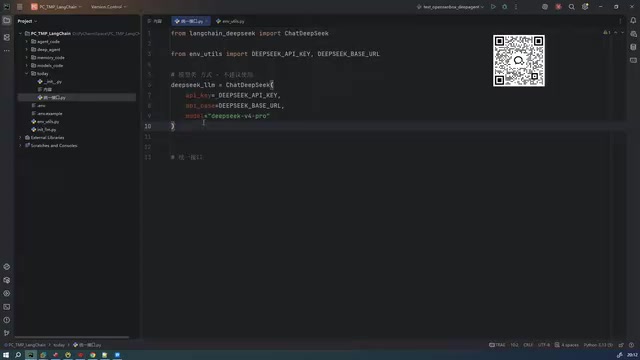Open the Notifications bell
Screen dimensions: 640x360
tap(633, 20)
